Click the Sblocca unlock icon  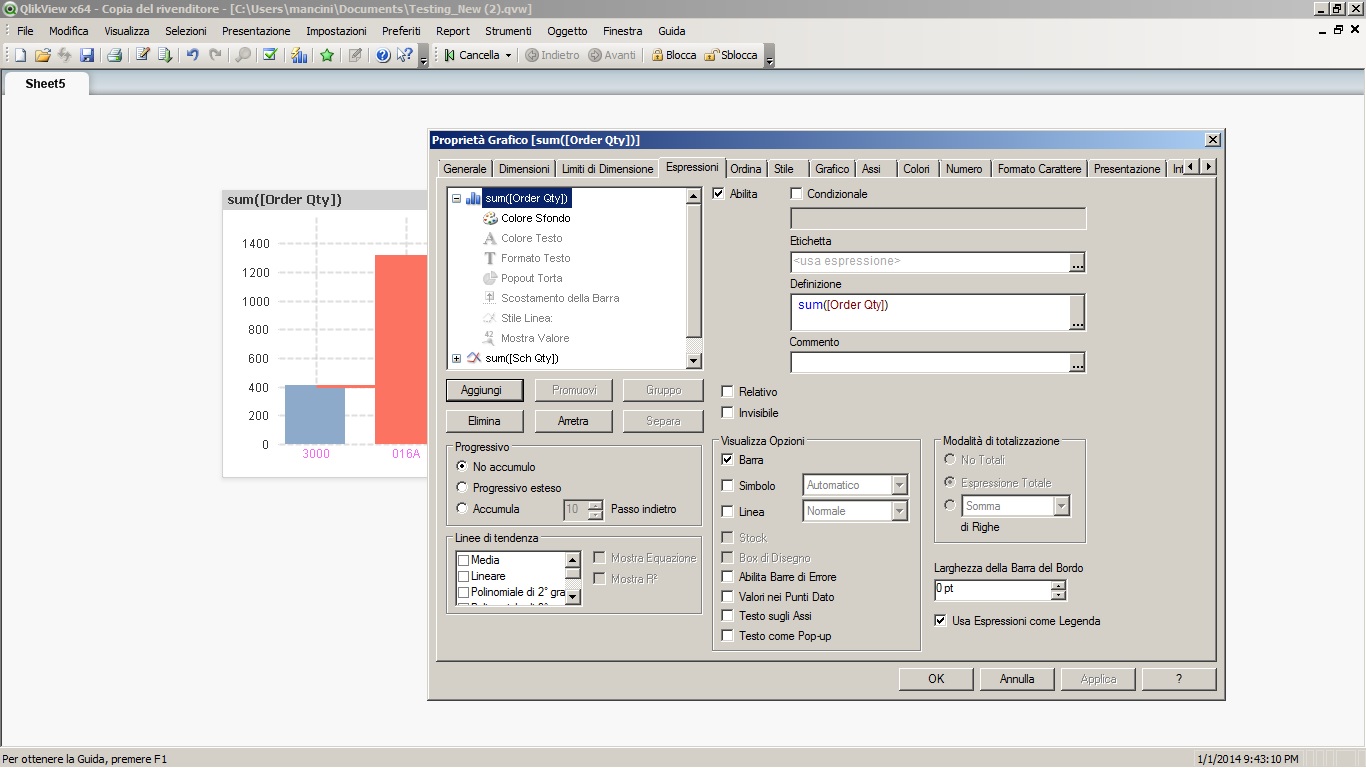tap(731, 55)
